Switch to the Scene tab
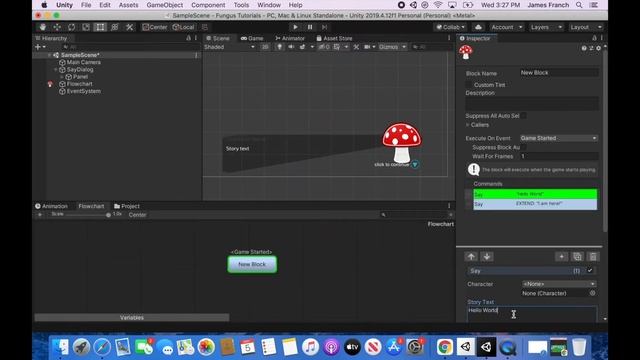Viewport: 640px width, 360px height. (218, 38)
